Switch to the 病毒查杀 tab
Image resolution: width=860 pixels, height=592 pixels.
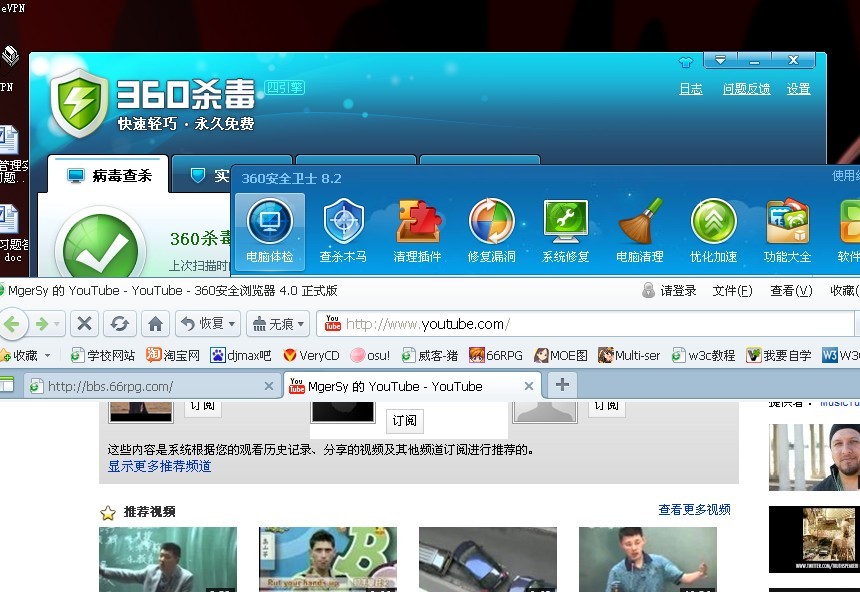click(x=109, y=176)
